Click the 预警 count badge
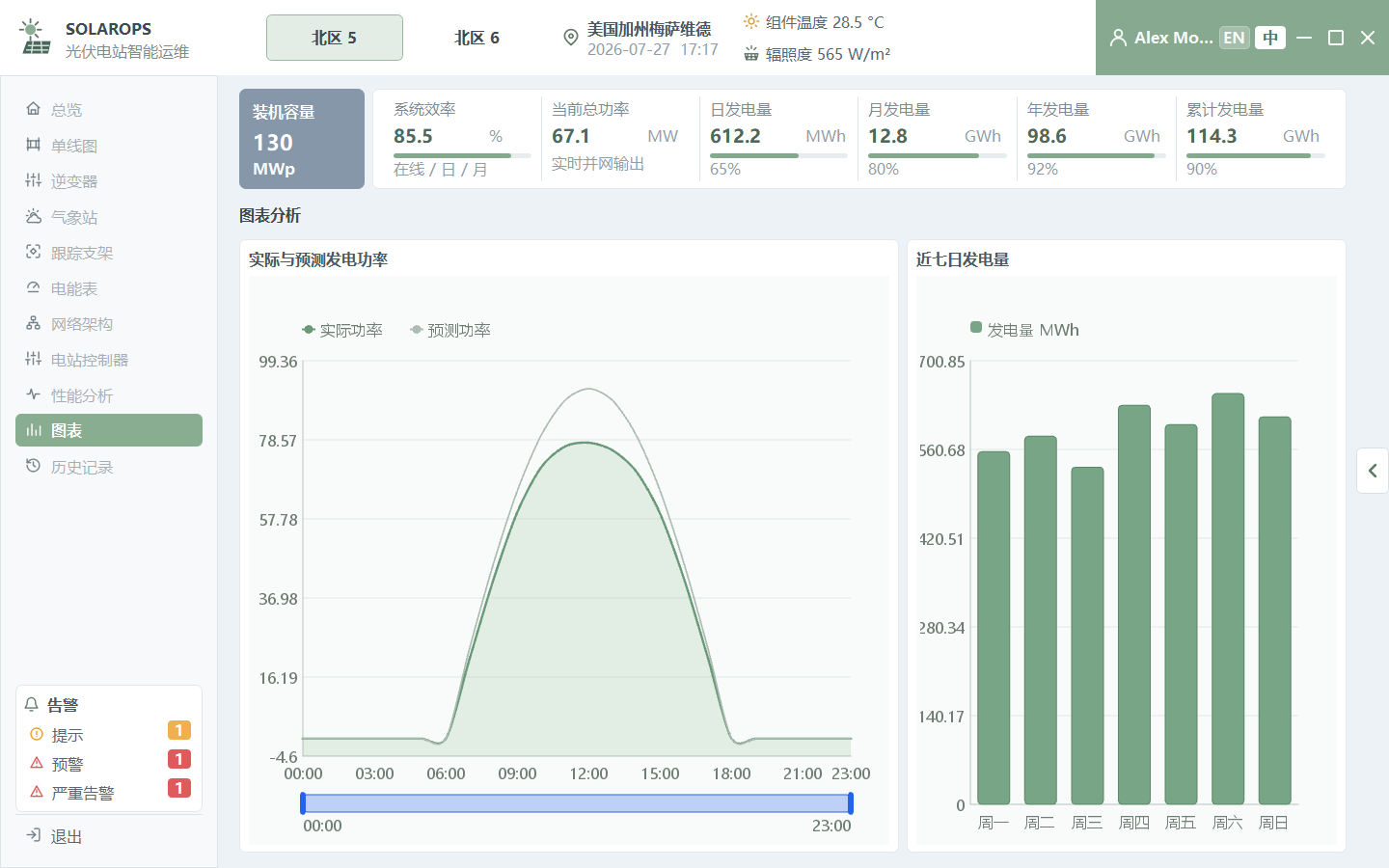 click(x=178, y=759)
